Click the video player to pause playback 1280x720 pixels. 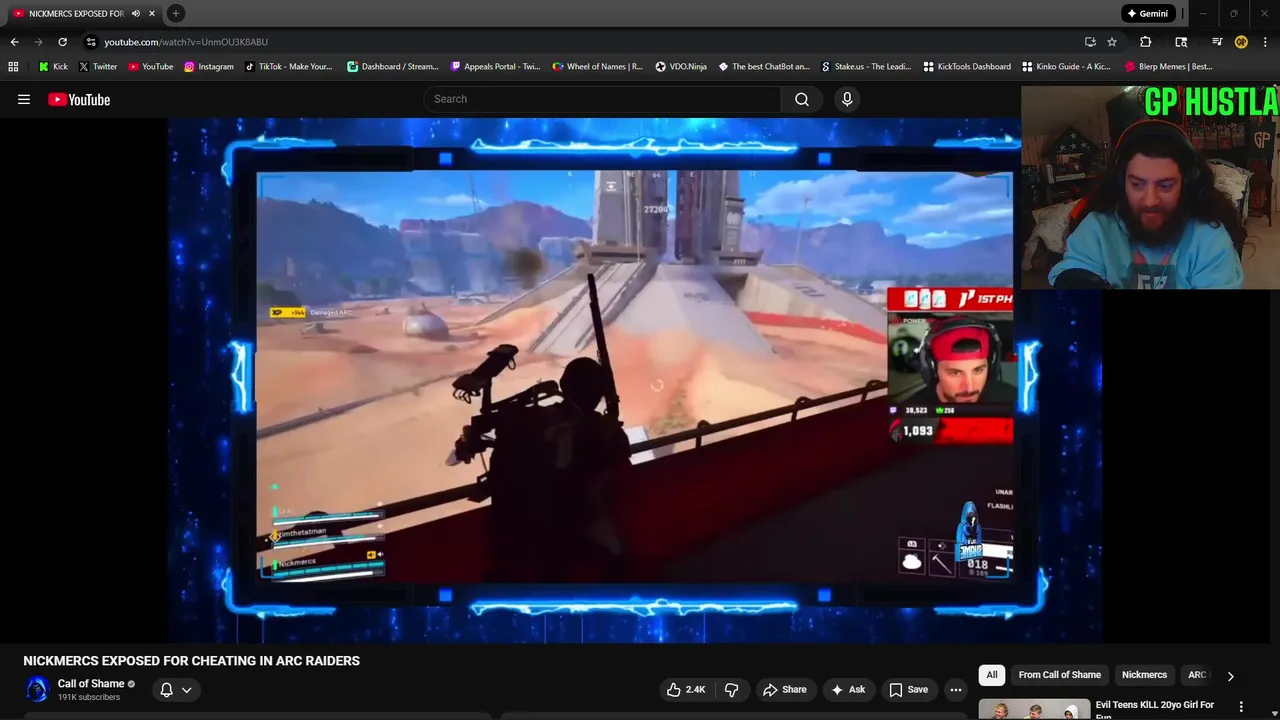coord(635,380)
